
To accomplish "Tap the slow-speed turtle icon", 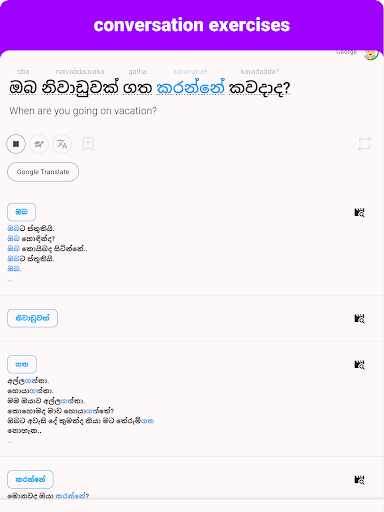I will (x=39, y=144).
